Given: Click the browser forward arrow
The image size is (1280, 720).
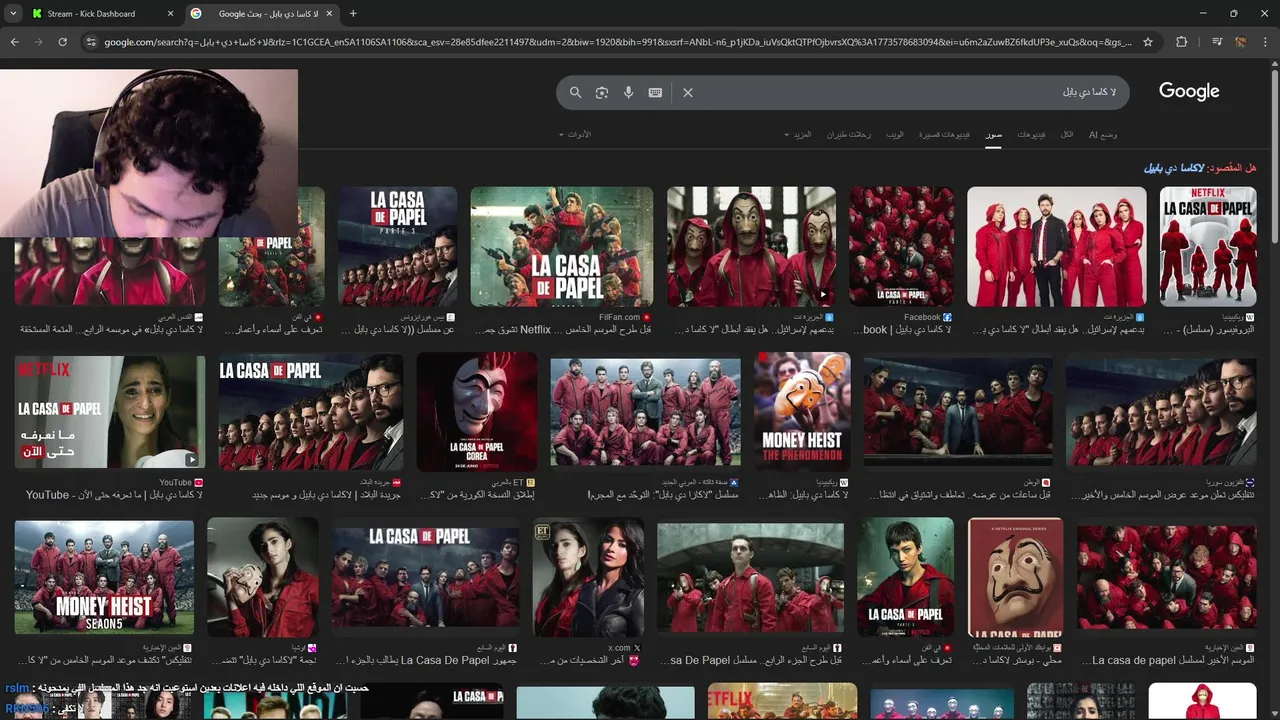Looking at the screenshot, I should click(38, 42).
